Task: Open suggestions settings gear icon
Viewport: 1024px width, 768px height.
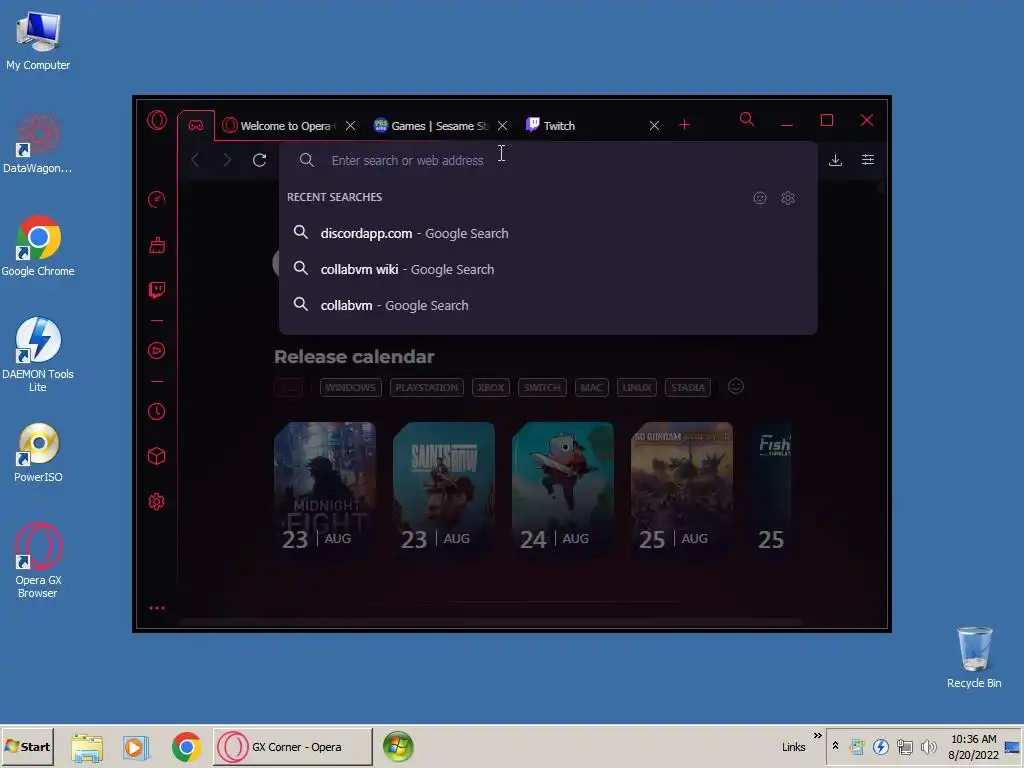Action: pyautogui.click(x=788, y=198)
